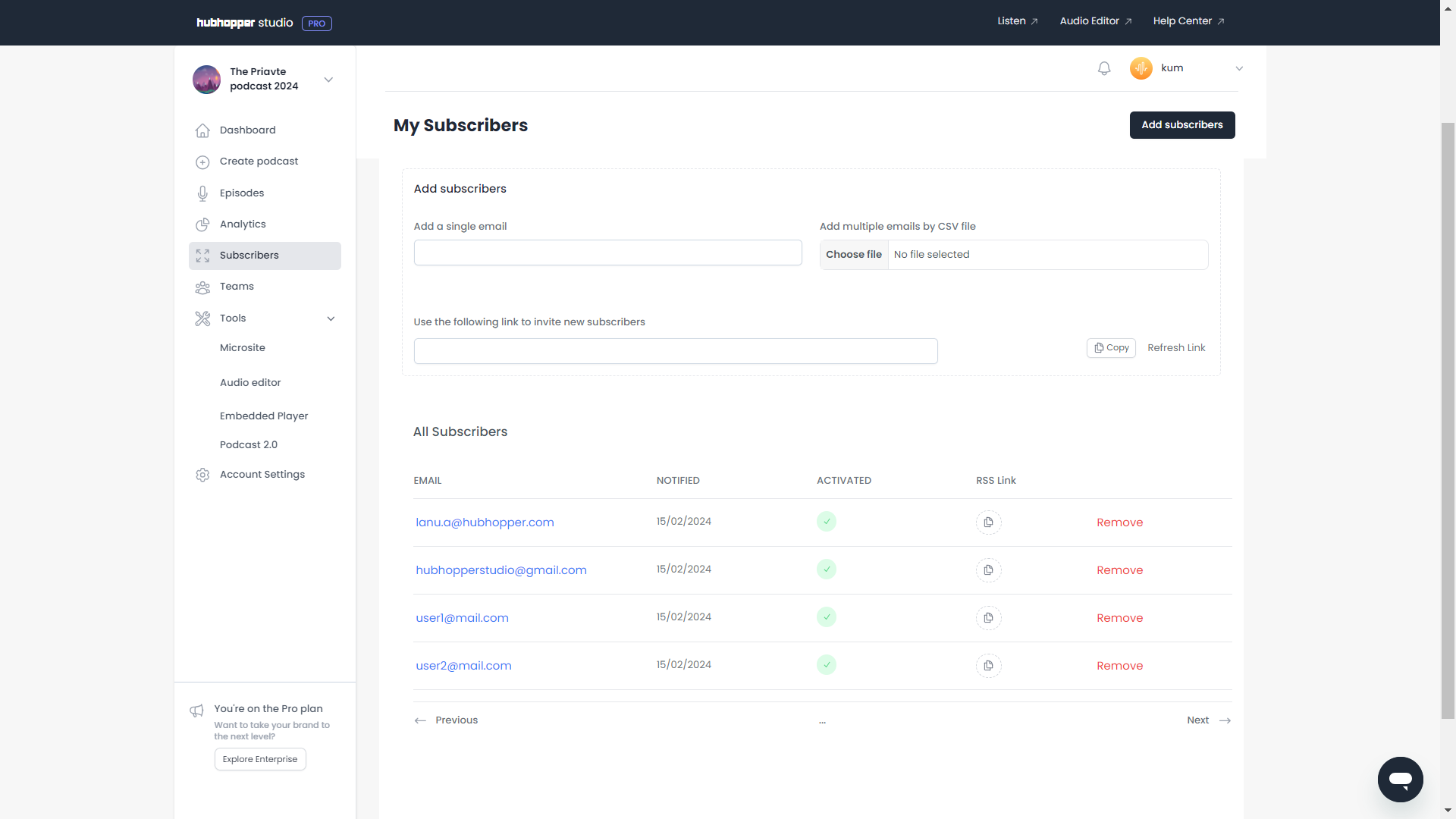Click the Subscribers expand icon in sidebar
Screen dimensions: 1456x819
[x=202, y=256]
